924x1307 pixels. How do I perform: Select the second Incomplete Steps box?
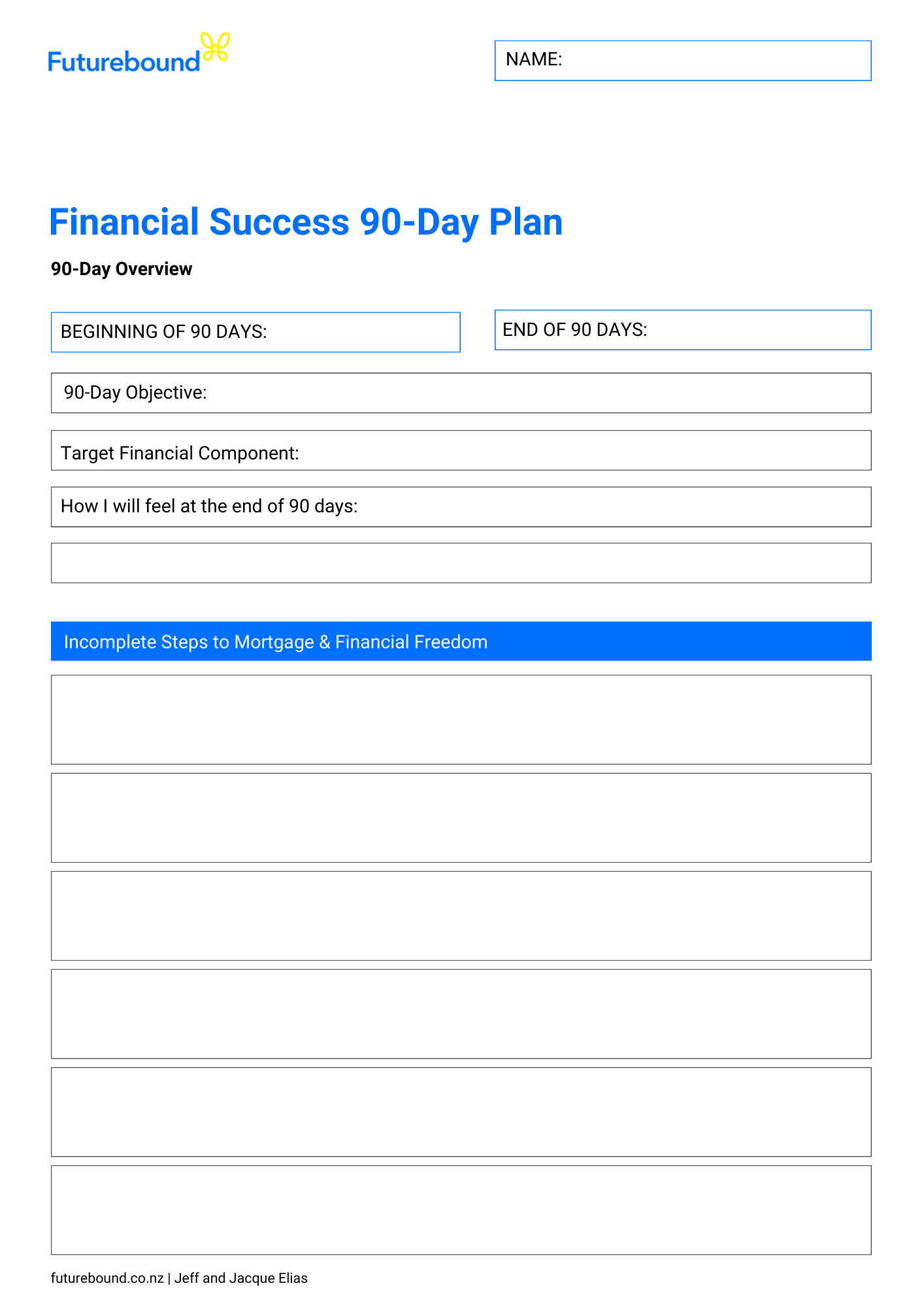pos(461,818)
